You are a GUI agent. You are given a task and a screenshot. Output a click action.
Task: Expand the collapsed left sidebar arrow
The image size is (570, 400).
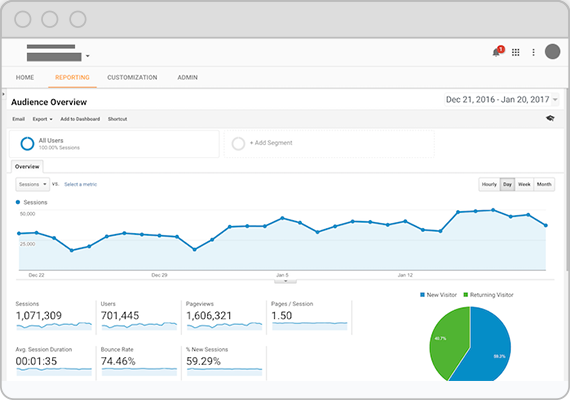coord(4,94)
